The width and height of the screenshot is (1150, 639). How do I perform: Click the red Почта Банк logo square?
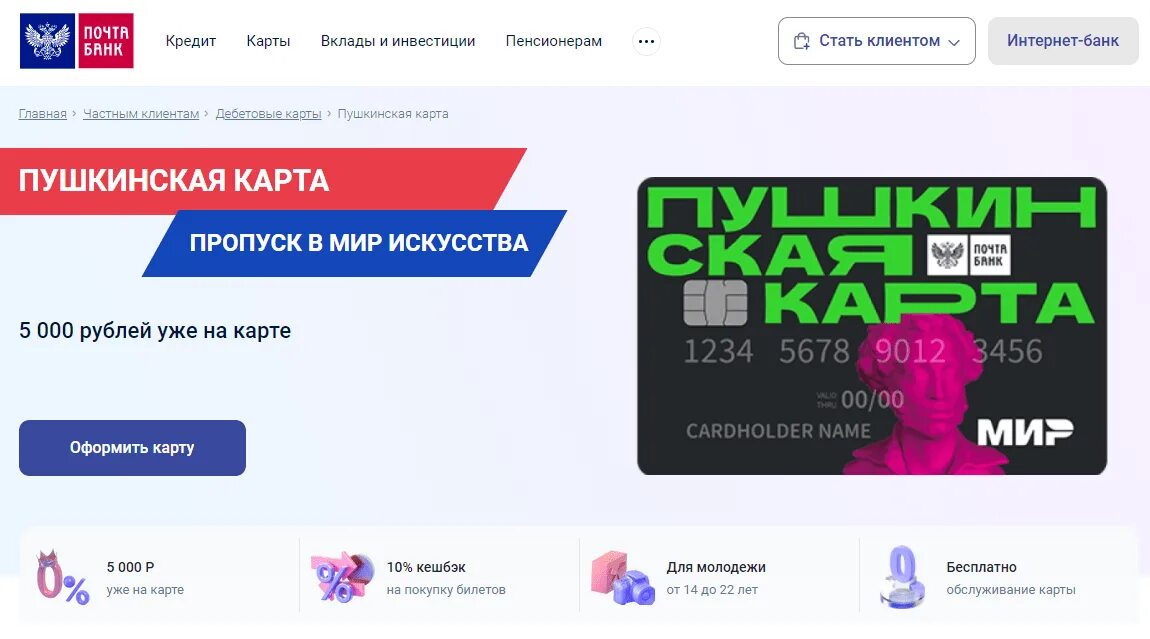[106, 40]
